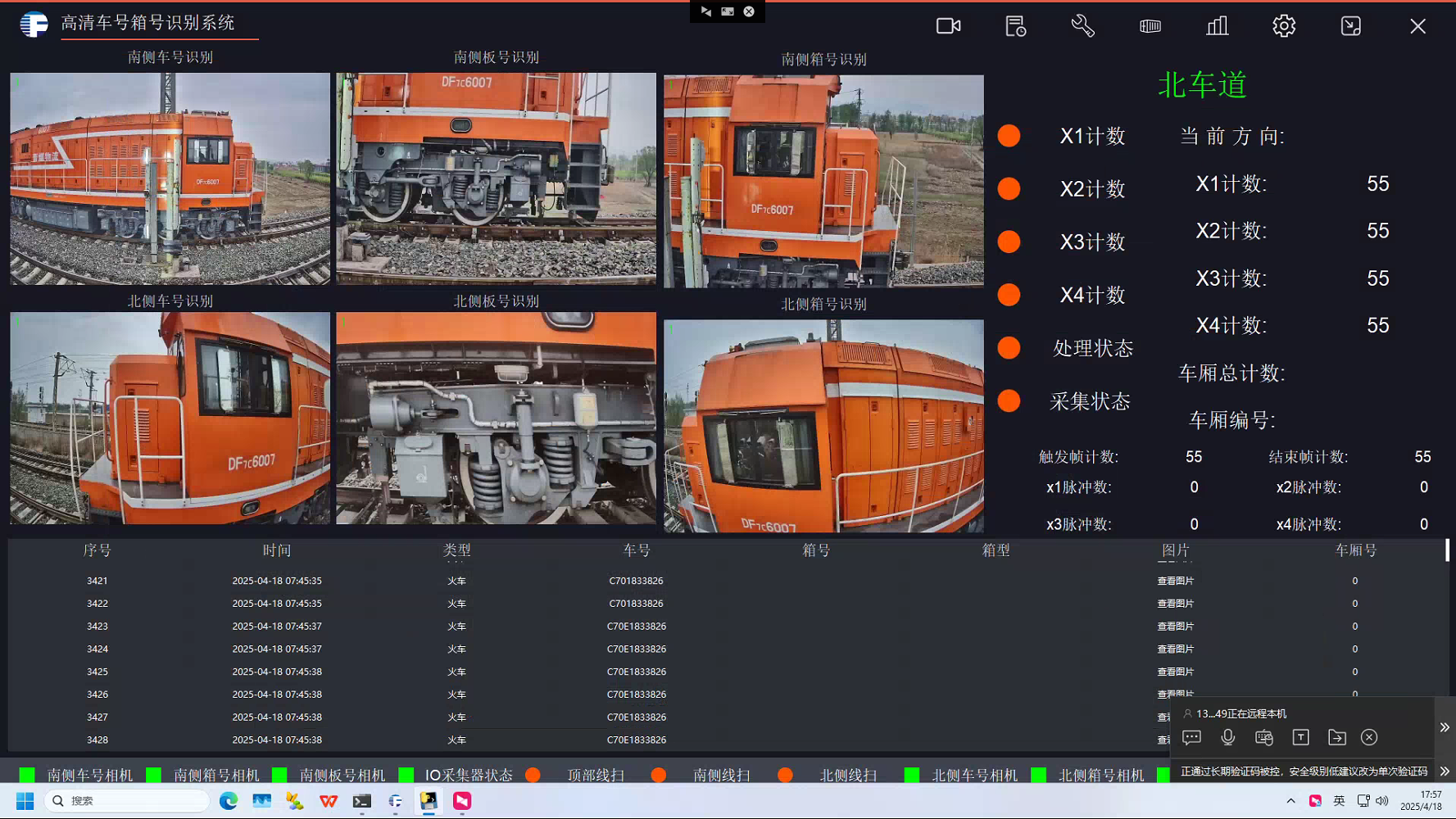Click the system logo next to the app title
This screenshot has width=1456, height=819.
point(34,24)
